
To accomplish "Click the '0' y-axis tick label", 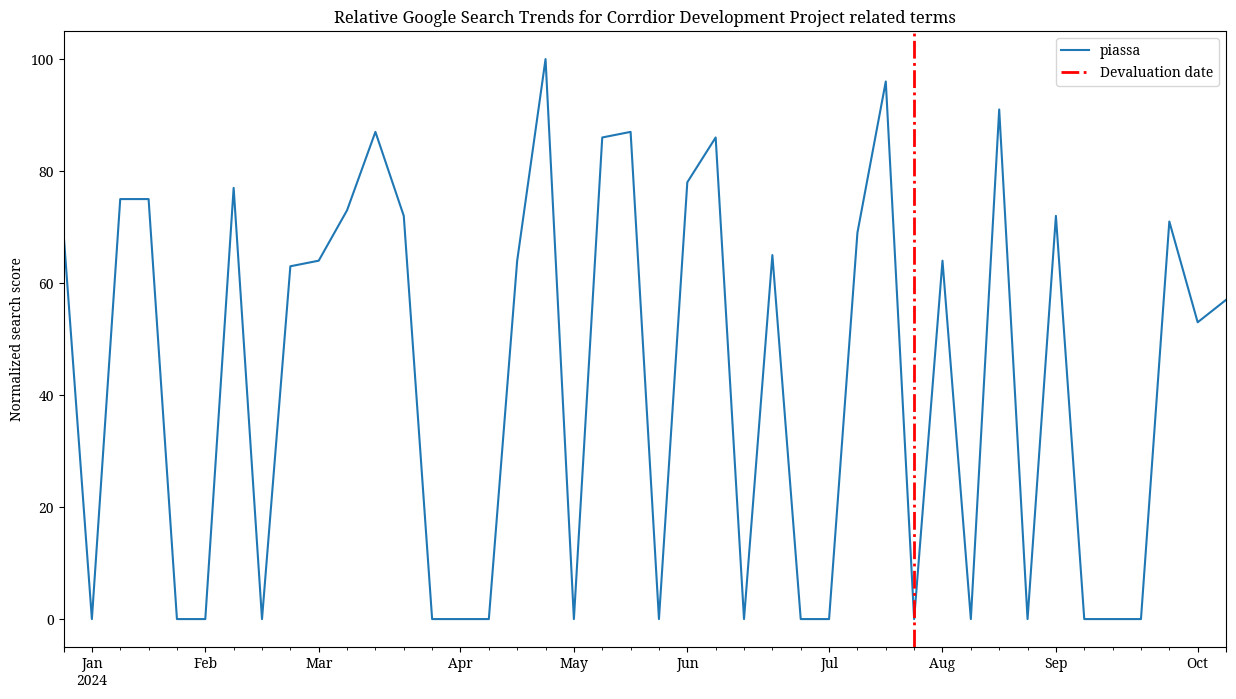I will click(48, 620).
